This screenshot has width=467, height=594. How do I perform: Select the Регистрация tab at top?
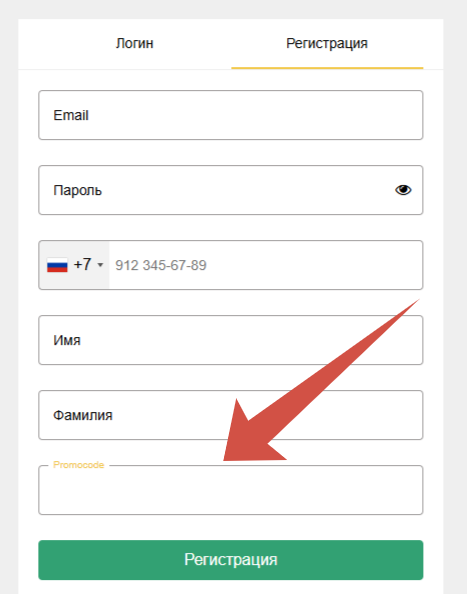(327, 44)
